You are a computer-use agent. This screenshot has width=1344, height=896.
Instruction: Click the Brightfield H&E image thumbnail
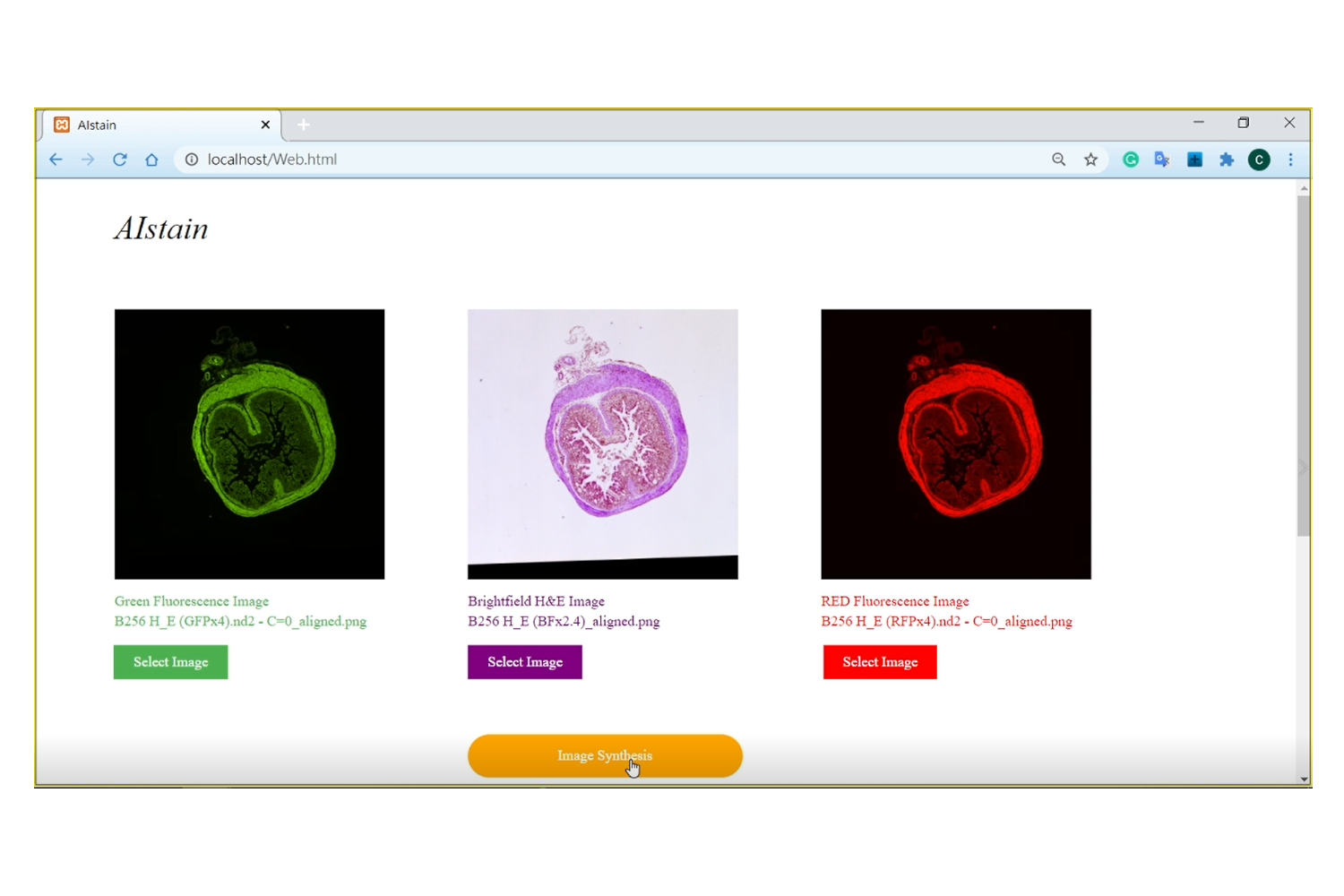click(x=602, y=444)
